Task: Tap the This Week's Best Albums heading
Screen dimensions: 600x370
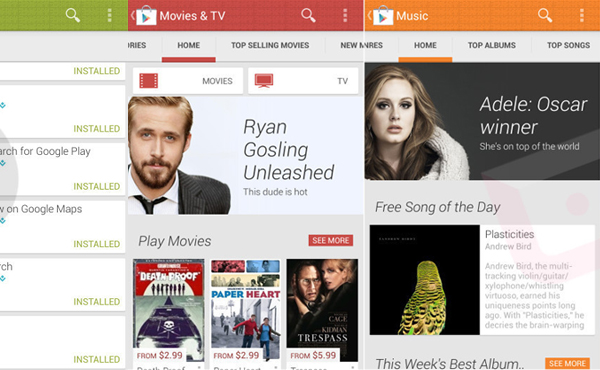Action: click(449, 363)
